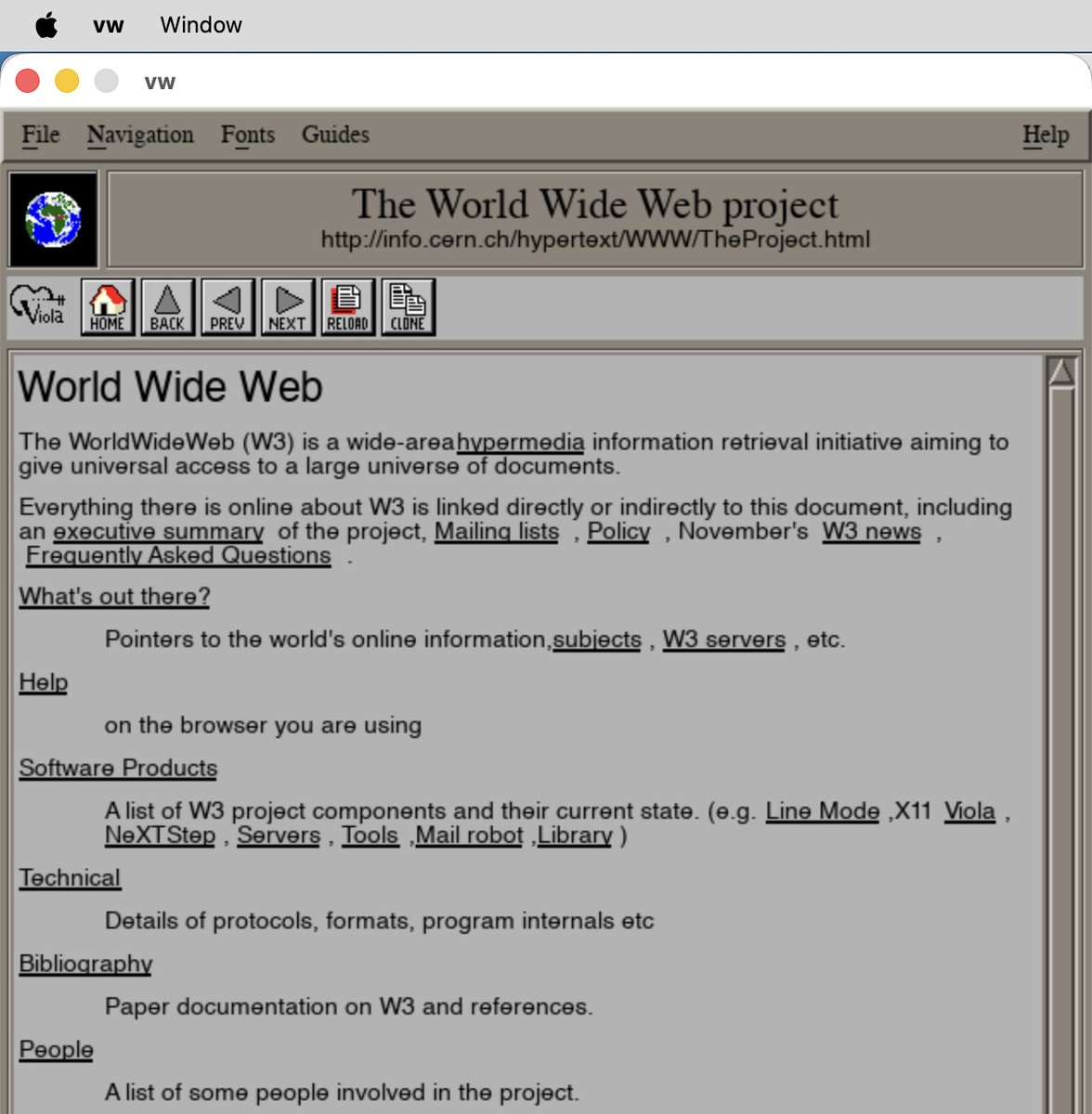1092x1114 pixels.
Task: Open the Library link
Action: (575, 835)
